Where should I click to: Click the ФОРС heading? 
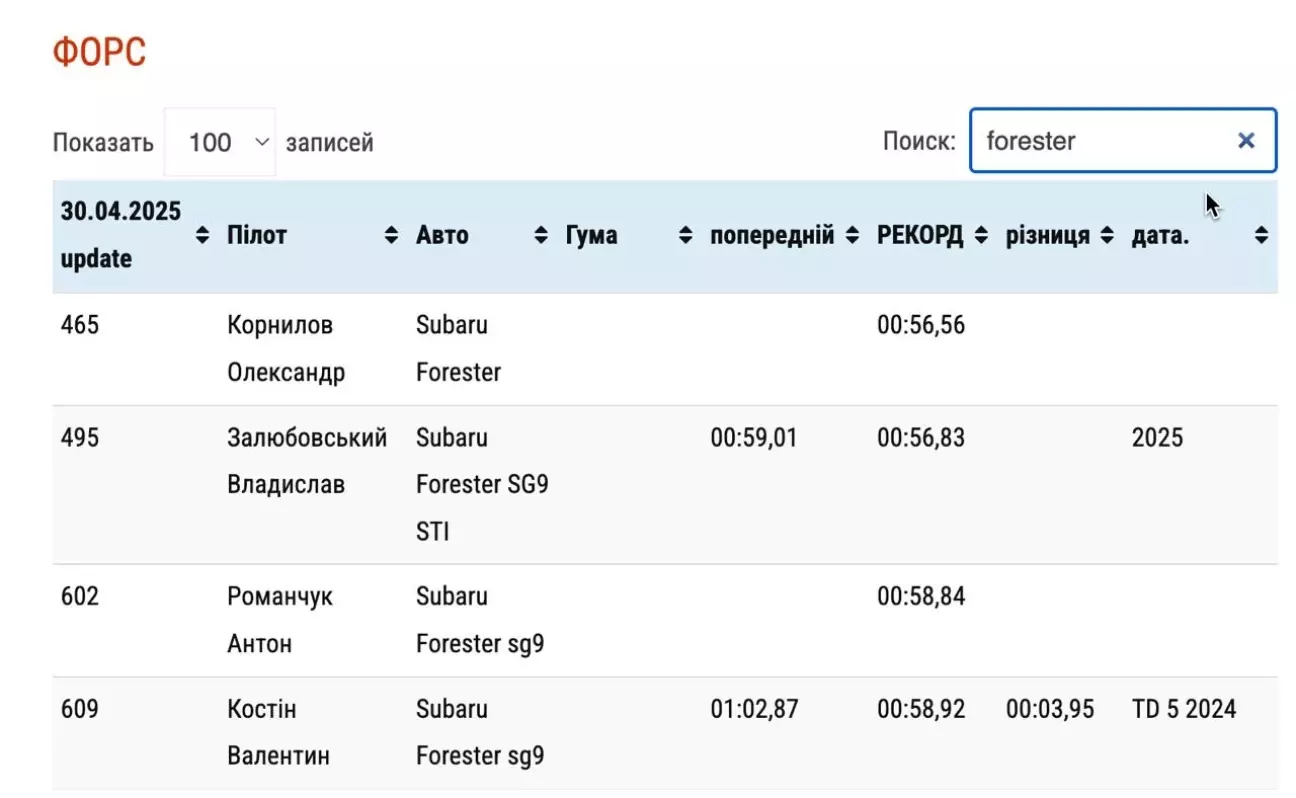(x=99, y=53)
